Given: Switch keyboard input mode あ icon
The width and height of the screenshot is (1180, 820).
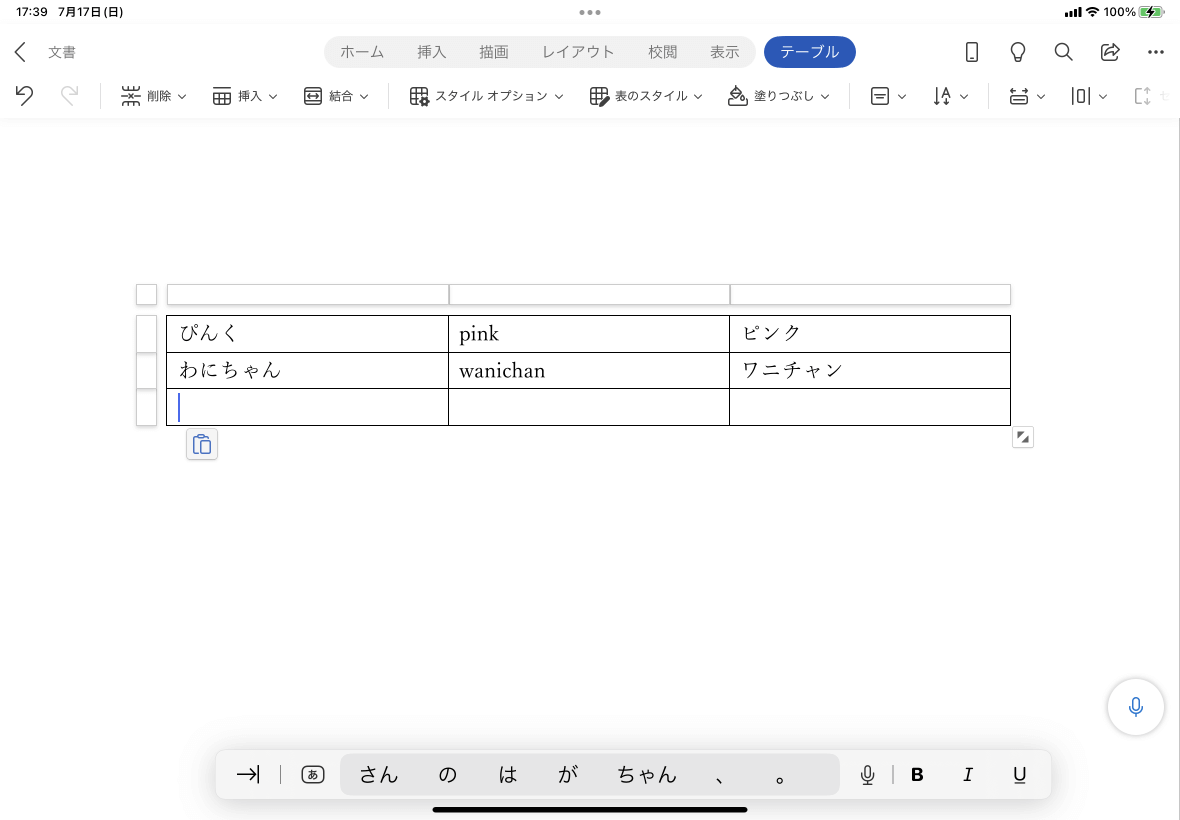Looking at the screenshot, I should (x=312, y=774).
